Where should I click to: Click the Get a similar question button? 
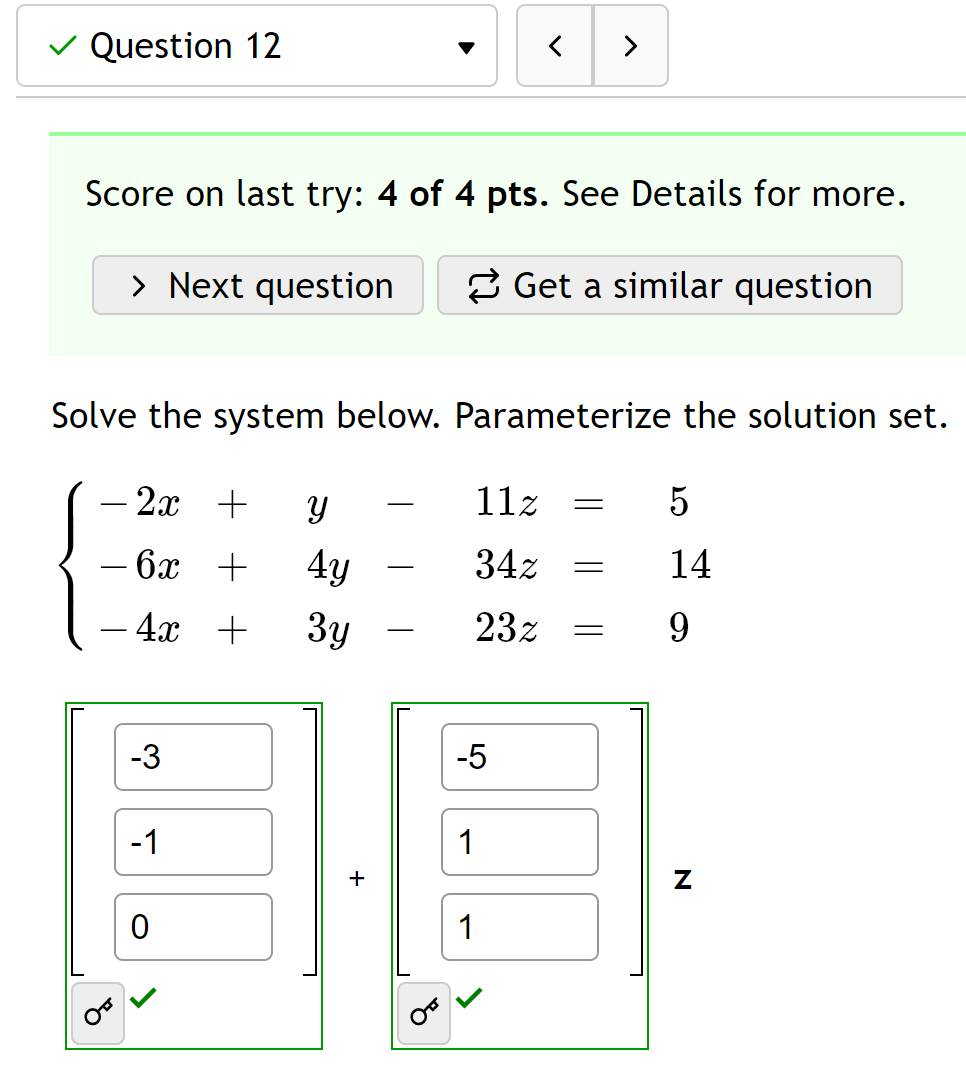pyautogui.click(x=670, y=285)
